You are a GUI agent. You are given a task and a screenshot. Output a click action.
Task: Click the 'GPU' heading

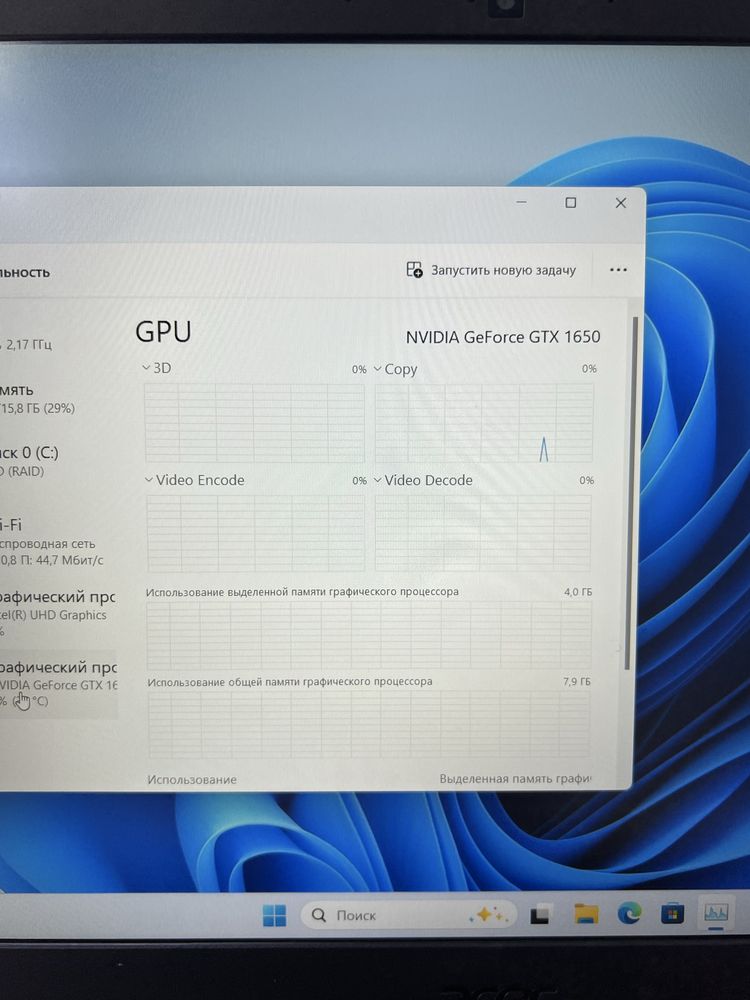163,332
